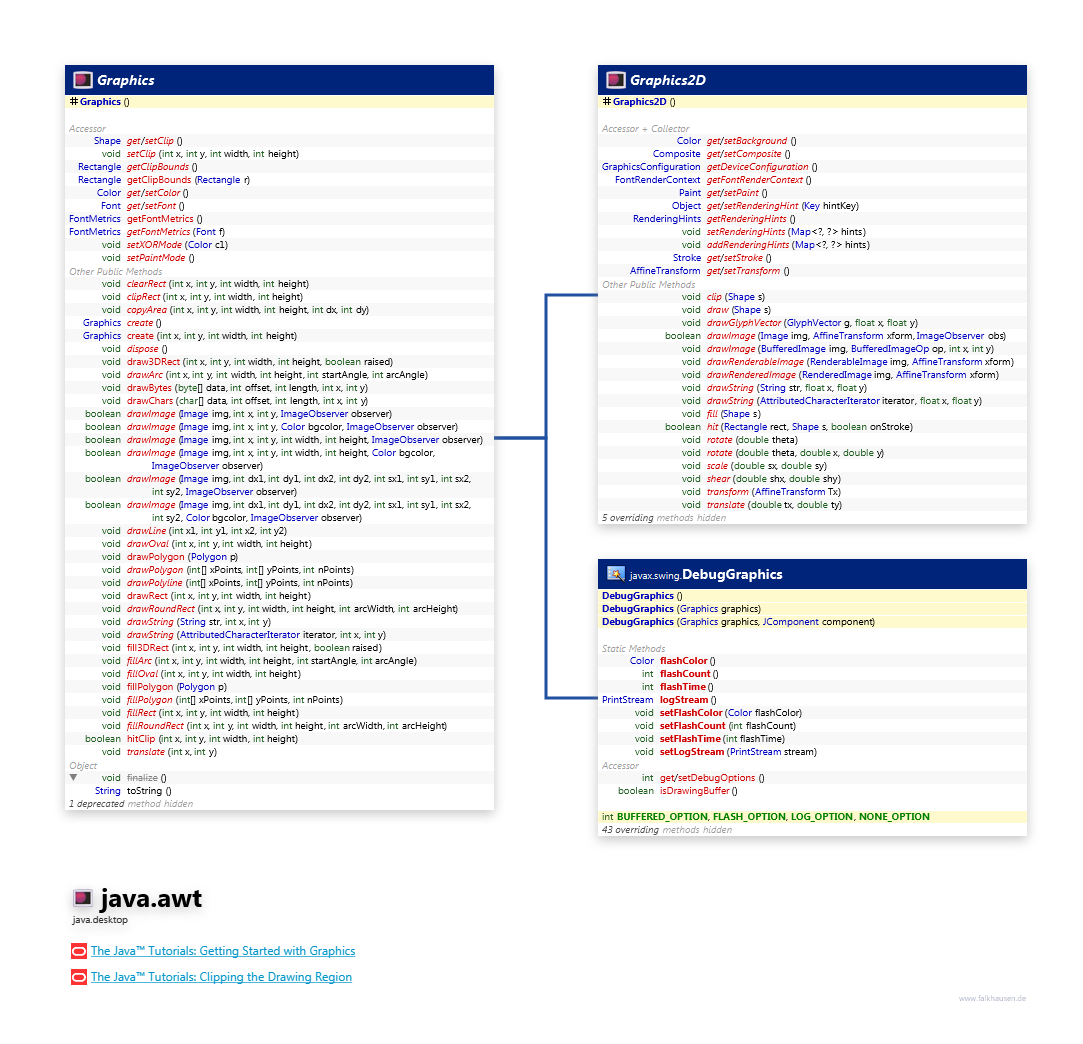
Task: Click the drawGlyphVector method entry
Action: pos(744,323)
